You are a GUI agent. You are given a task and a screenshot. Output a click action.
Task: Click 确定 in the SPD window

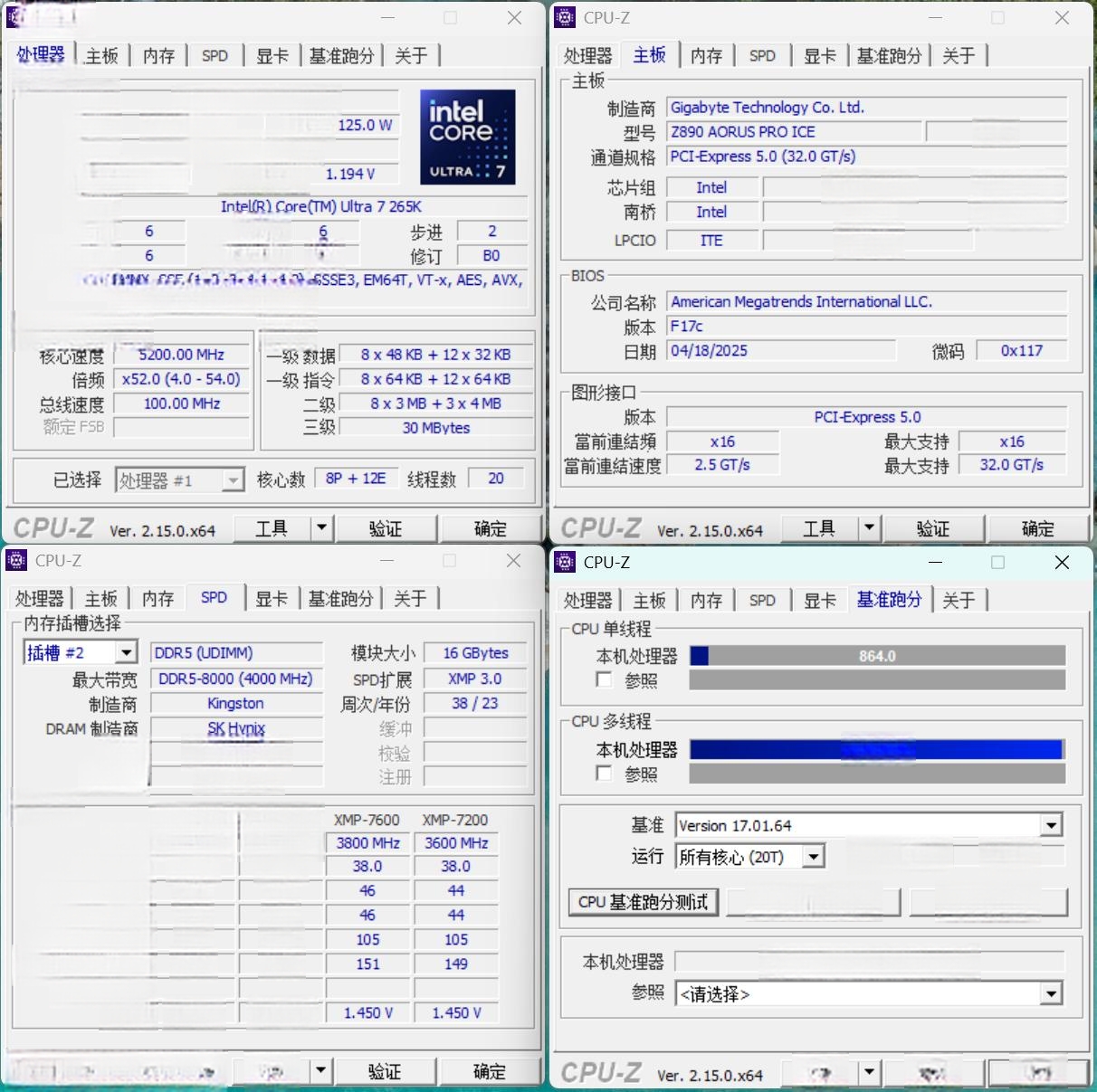pyautogui.click(x=490, y=1071)
